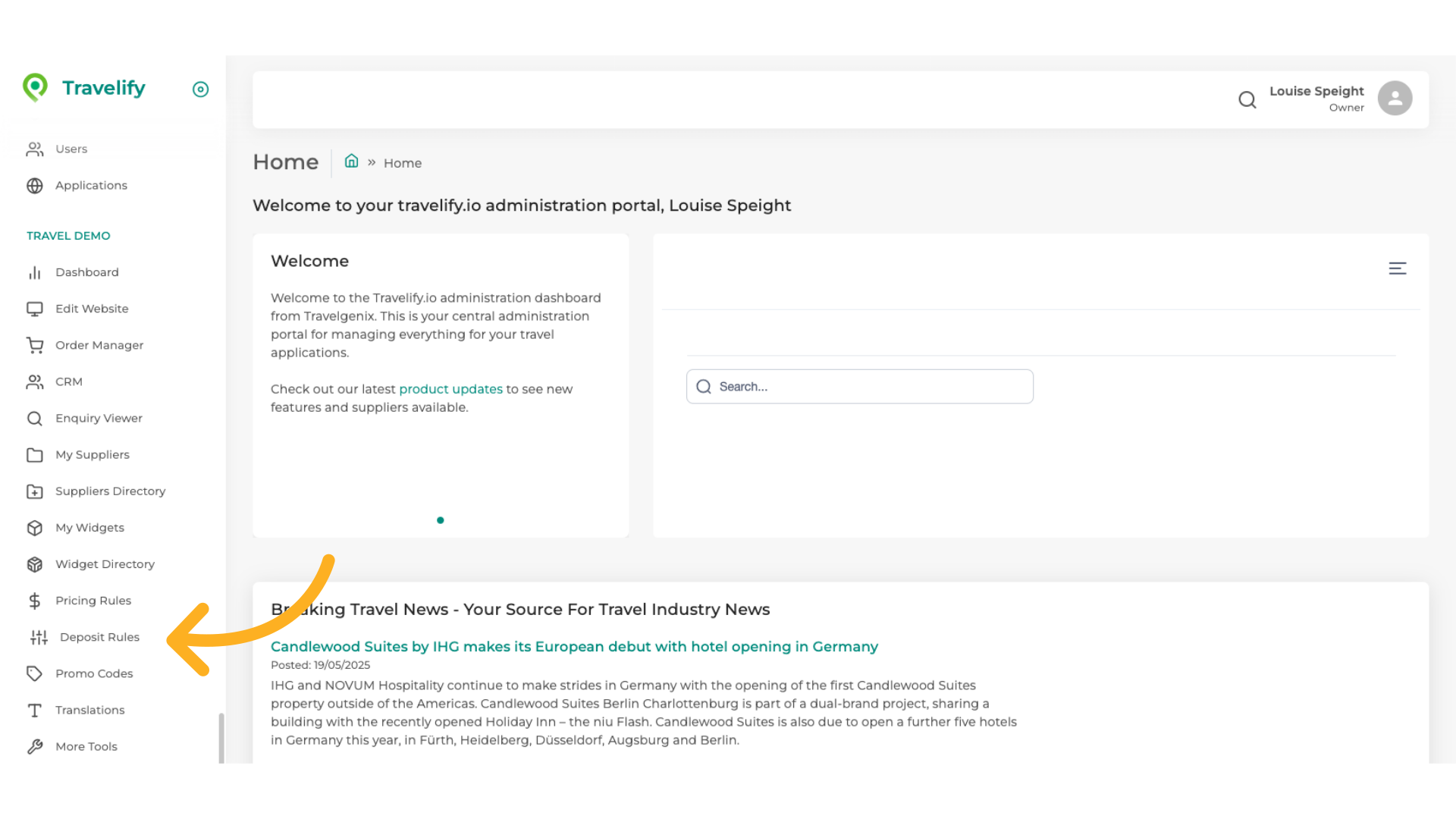This screenshot has height=819, width=1456.
Task: Click the top bar search icon
Action: (x=1247, y=99)
